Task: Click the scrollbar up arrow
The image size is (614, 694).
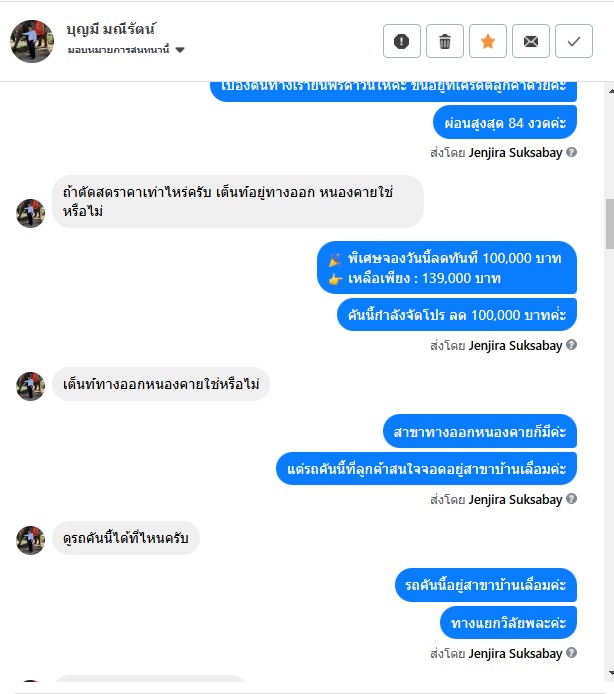Action: coord(611,91)
